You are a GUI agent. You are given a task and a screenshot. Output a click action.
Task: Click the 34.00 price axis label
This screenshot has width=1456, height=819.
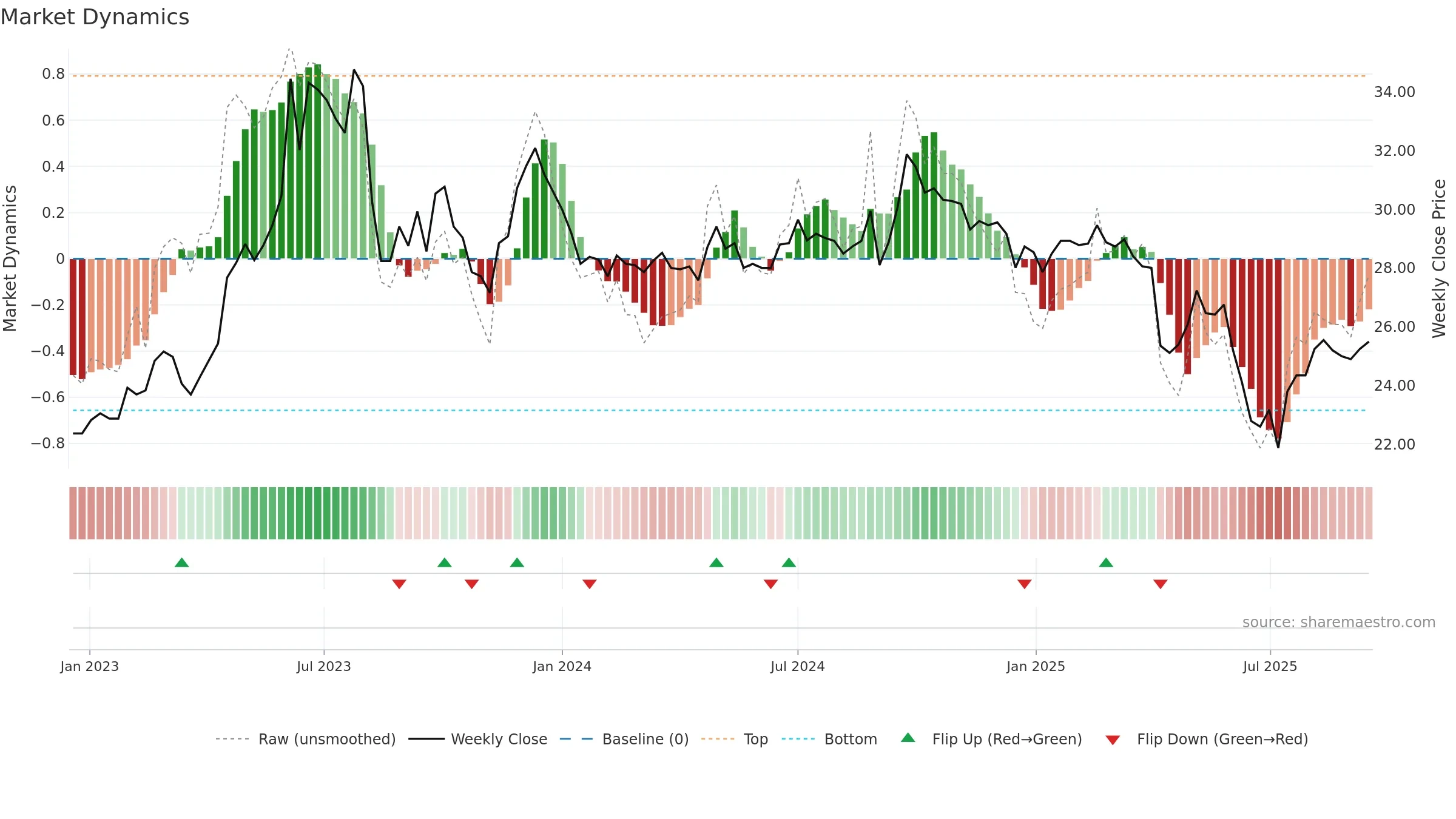tap(1395, 92)
